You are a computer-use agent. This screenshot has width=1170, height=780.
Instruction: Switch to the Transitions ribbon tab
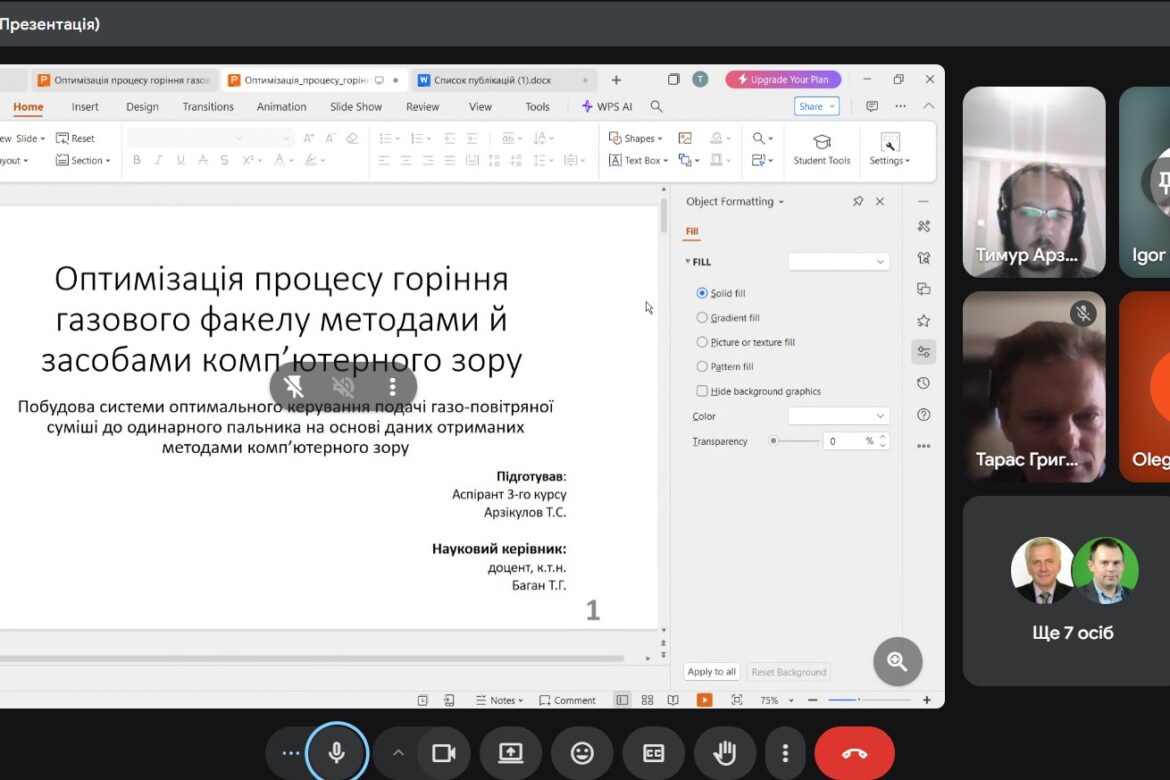point(208,107)
